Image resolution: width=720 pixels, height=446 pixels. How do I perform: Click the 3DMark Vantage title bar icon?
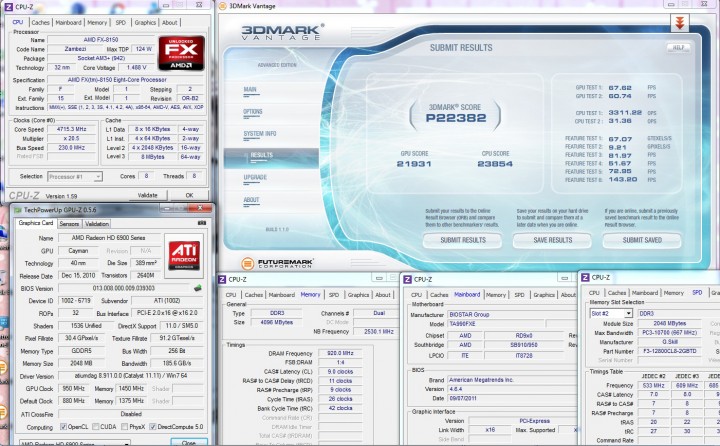223,6
